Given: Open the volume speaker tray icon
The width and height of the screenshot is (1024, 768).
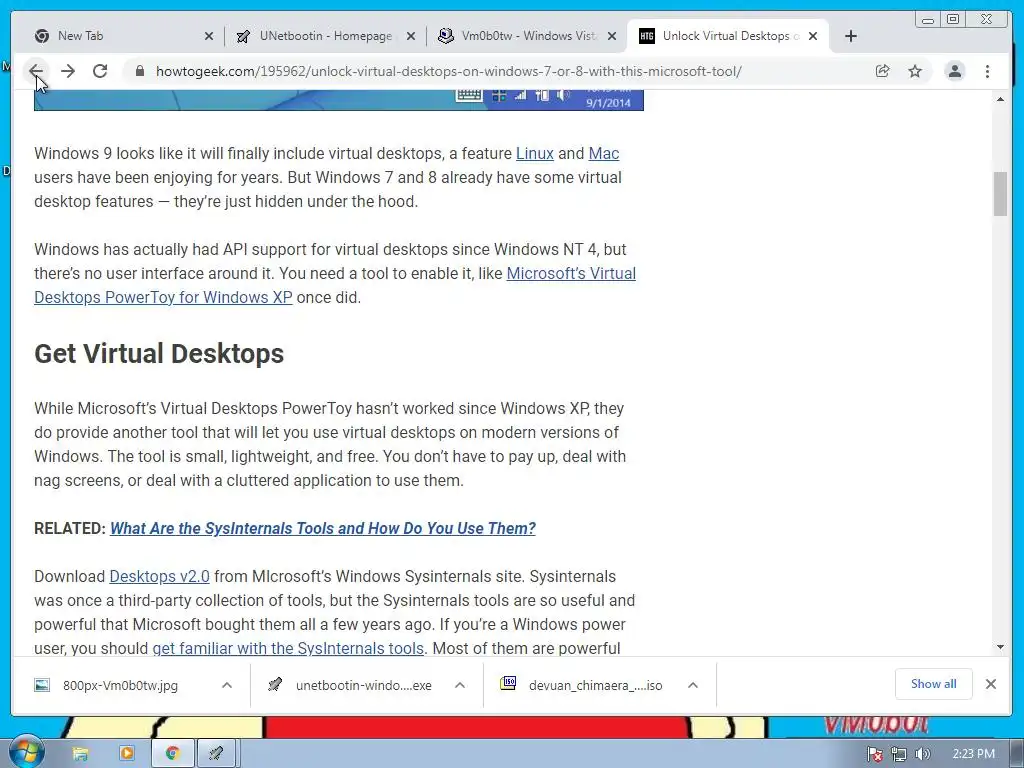Looking at the screenshot, I should 922,754.
